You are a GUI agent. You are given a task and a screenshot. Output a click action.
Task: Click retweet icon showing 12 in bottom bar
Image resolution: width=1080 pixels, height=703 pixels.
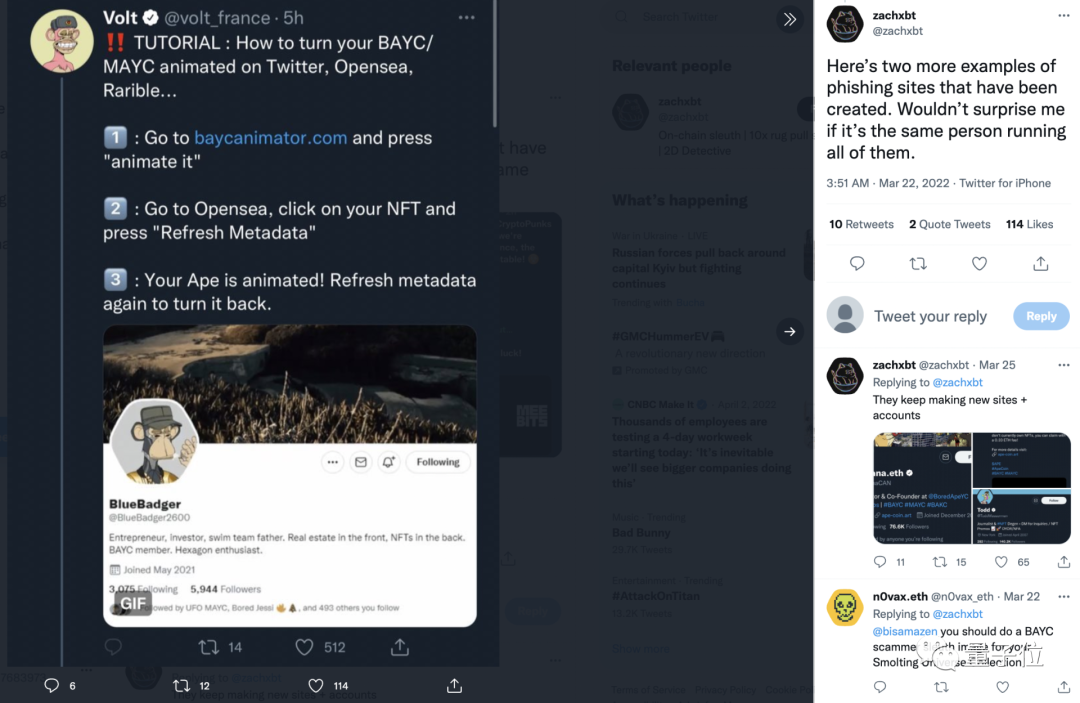[182, 685]
